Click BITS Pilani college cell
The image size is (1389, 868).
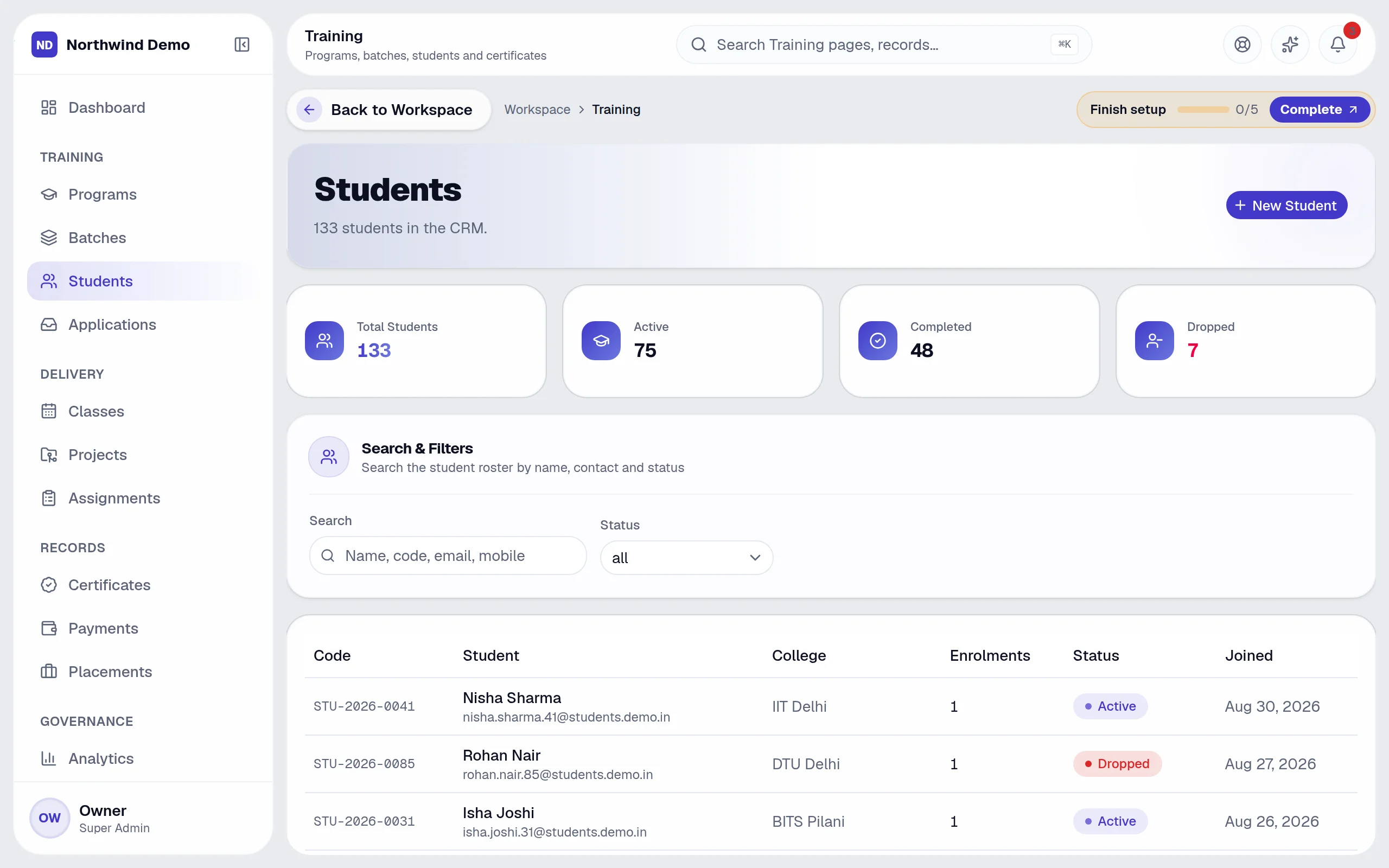click(x=808, y=821)
